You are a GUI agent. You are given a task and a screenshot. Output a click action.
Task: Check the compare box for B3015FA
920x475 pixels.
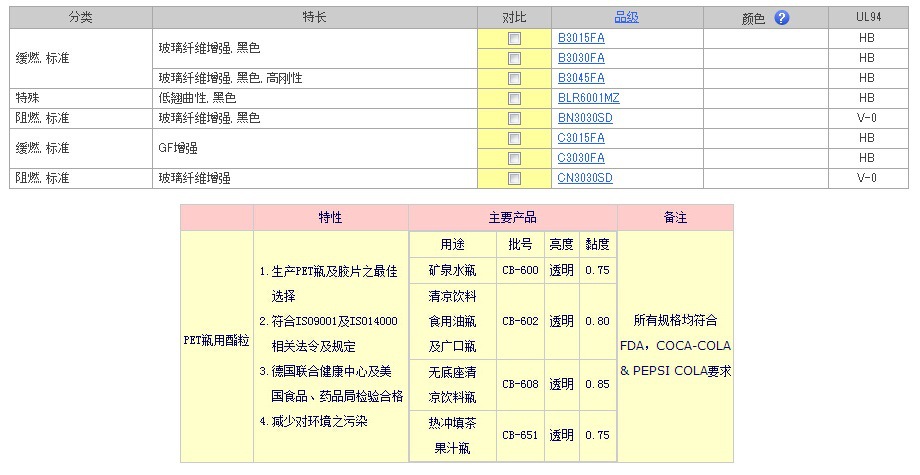pyautogui.click(x=514, y=38)
